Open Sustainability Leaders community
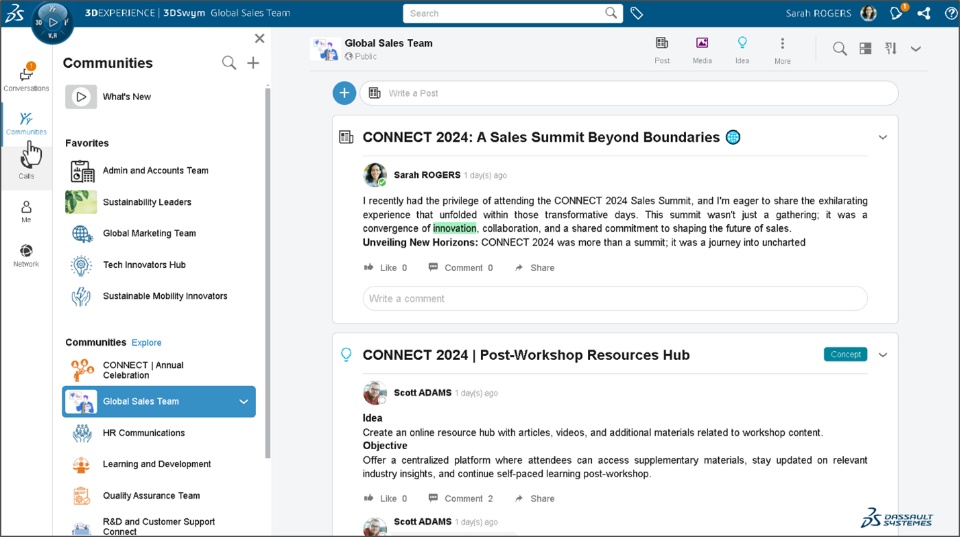Screen dimensions: 960x537 point(147,202)
